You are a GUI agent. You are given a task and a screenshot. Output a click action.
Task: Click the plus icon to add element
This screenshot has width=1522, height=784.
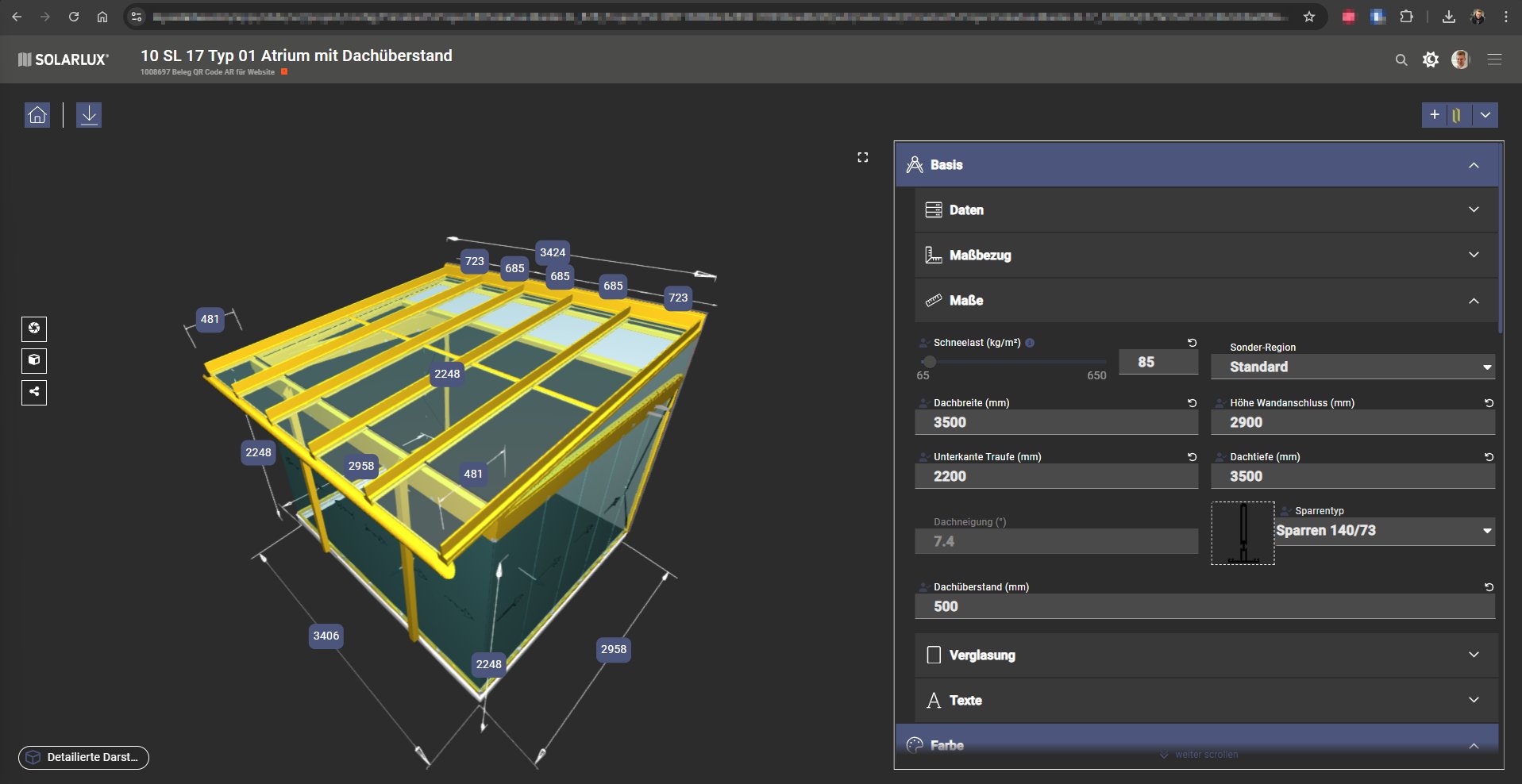[1435, 115]
